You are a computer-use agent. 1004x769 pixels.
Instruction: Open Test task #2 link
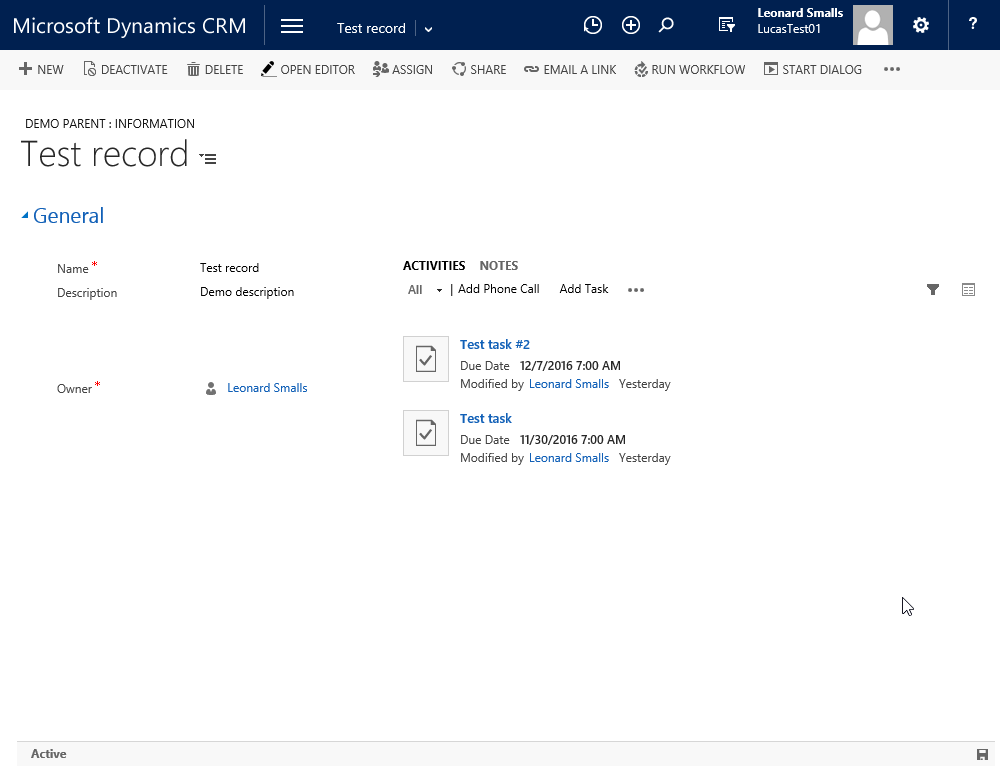[495, 344]
